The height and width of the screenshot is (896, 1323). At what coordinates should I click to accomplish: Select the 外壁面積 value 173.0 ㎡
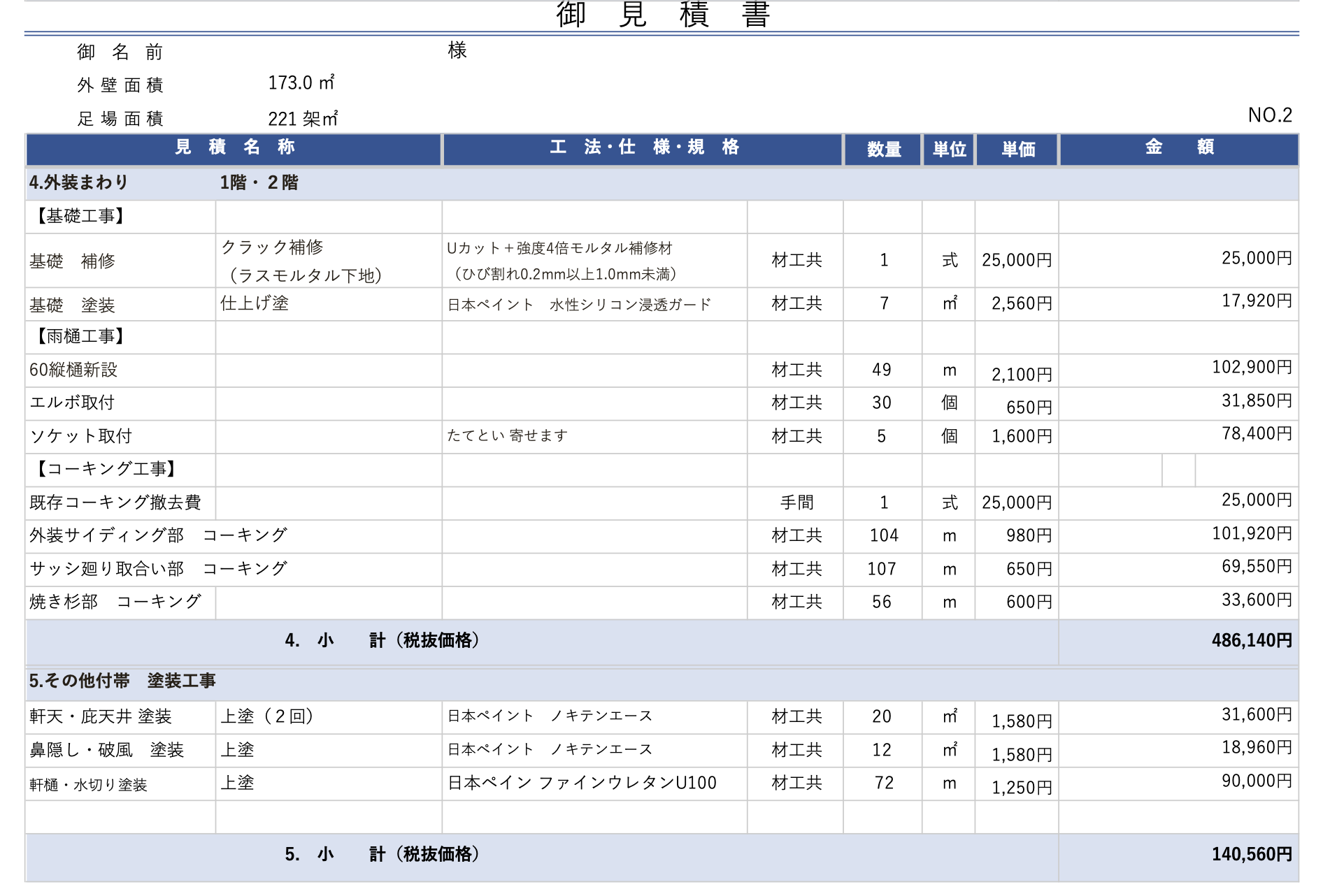[301, 83]
